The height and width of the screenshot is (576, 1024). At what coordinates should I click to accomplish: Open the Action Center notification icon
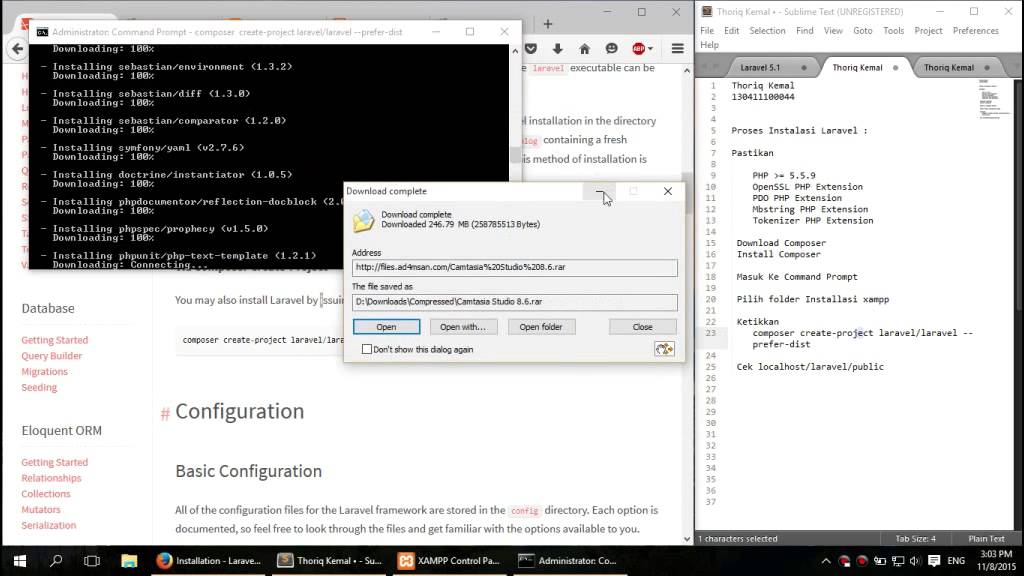934,561
